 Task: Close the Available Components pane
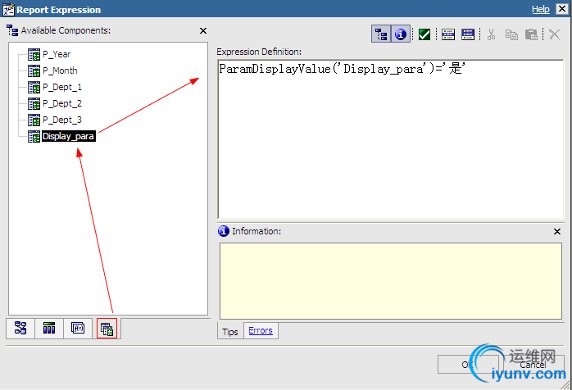203,31
